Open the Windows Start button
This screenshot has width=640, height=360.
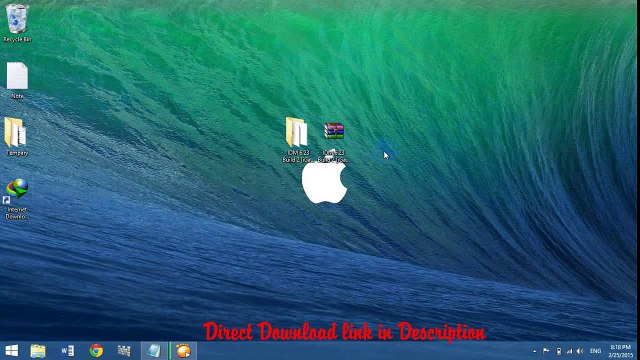11,351
